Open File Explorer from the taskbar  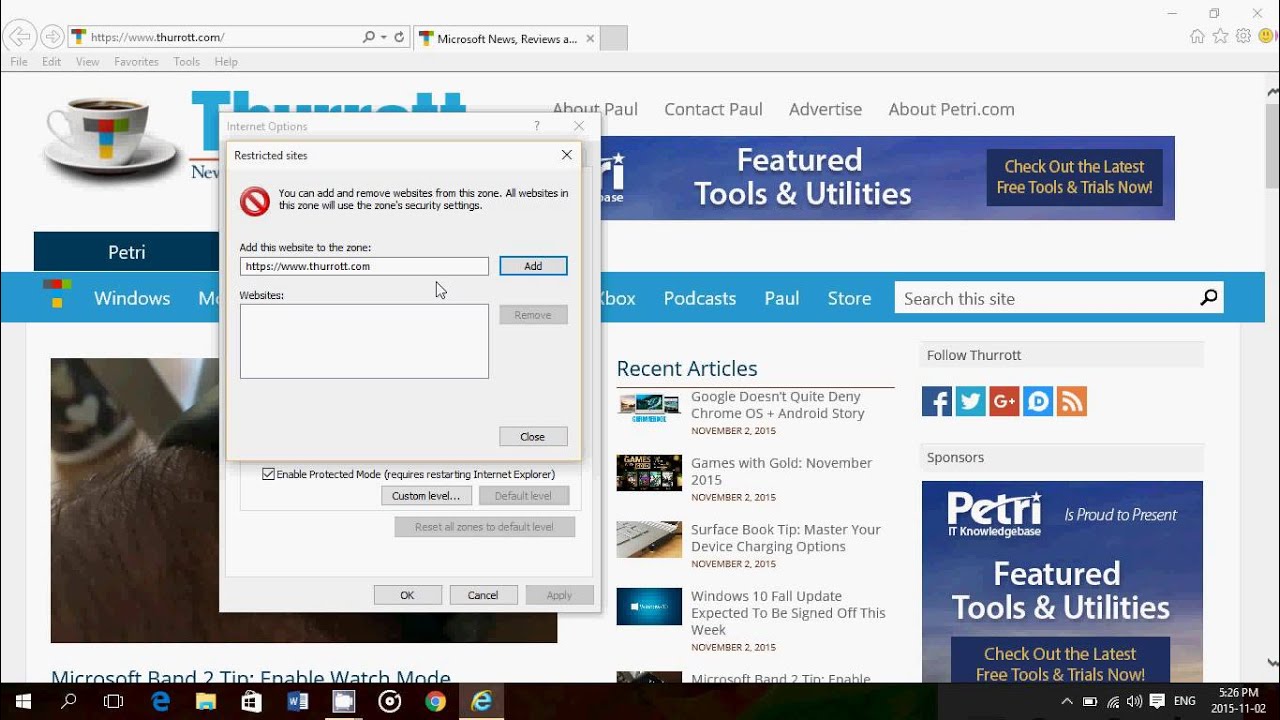pos(206,702)
